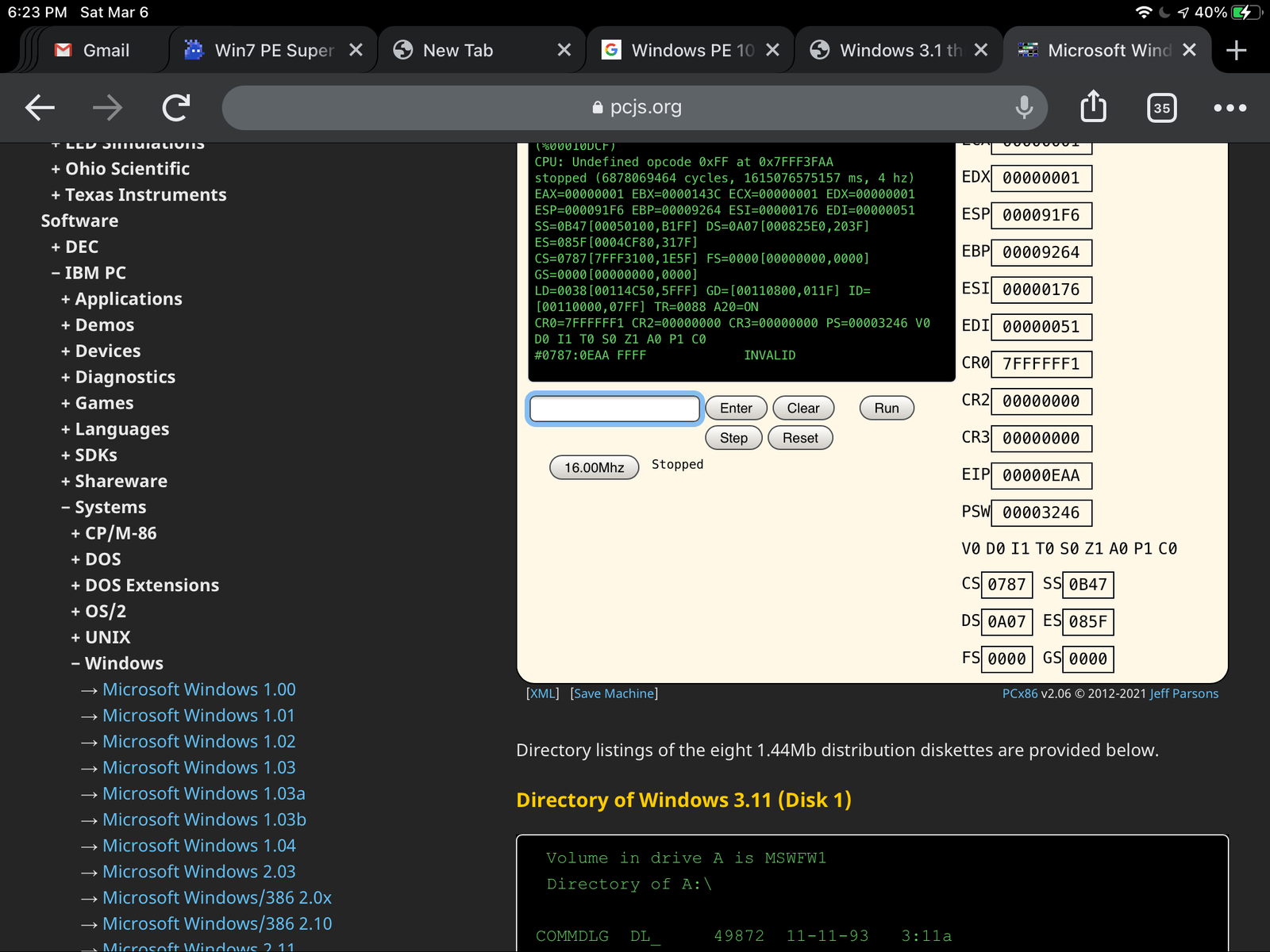Open the Microsoft Windows 1.01 link
This screenshot has width=1270, height=952.
(x=198, y=716)
